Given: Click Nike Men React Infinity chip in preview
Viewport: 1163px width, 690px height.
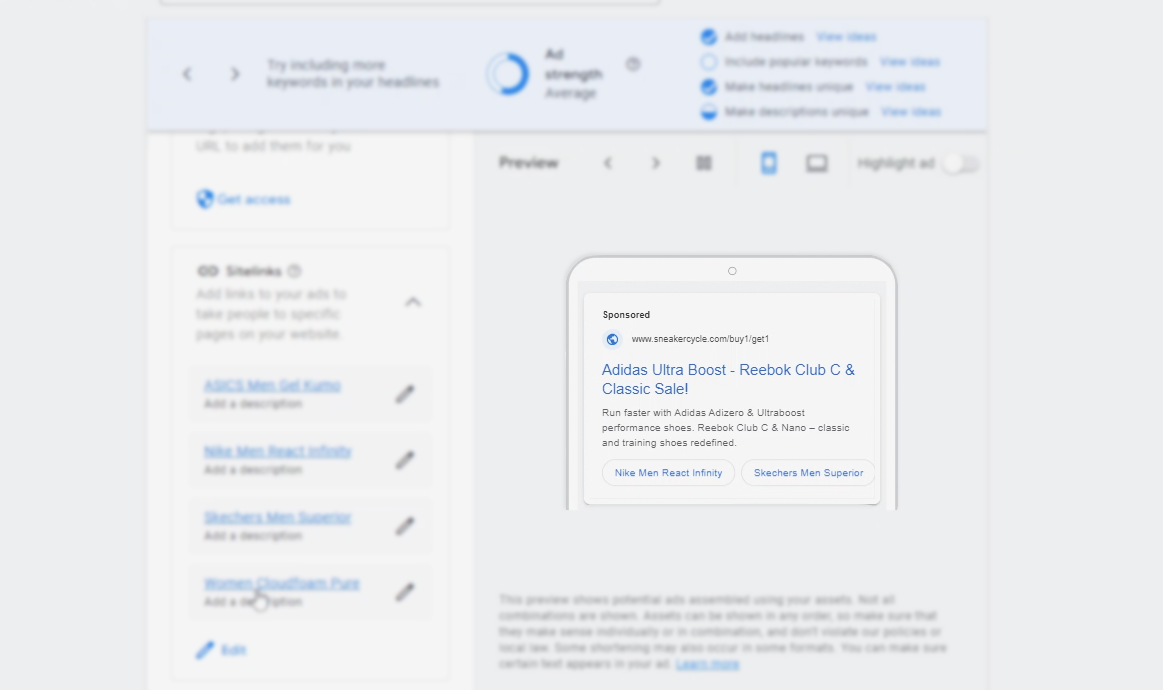Looking at the screenshot, I should (x=668, y=473).
